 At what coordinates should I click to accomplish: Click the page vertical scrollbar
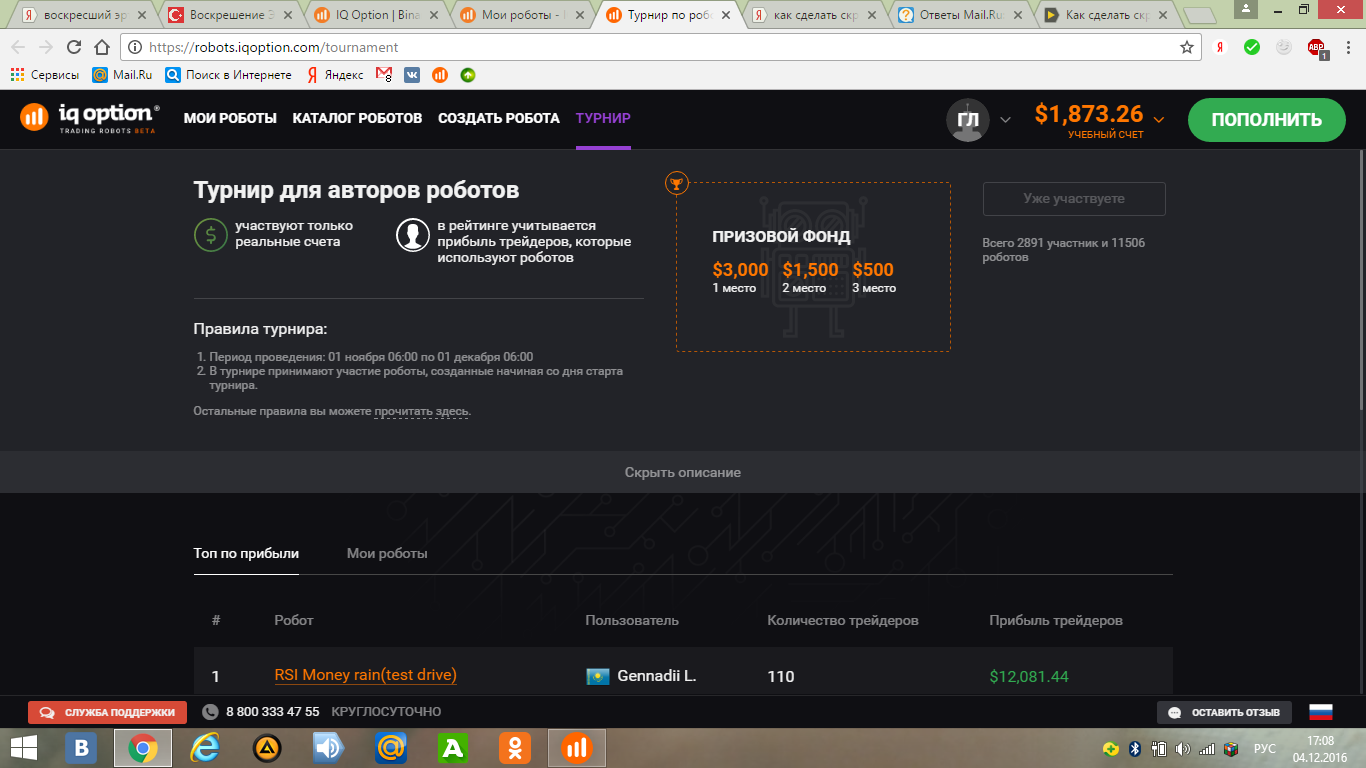tap(1360, 280)
